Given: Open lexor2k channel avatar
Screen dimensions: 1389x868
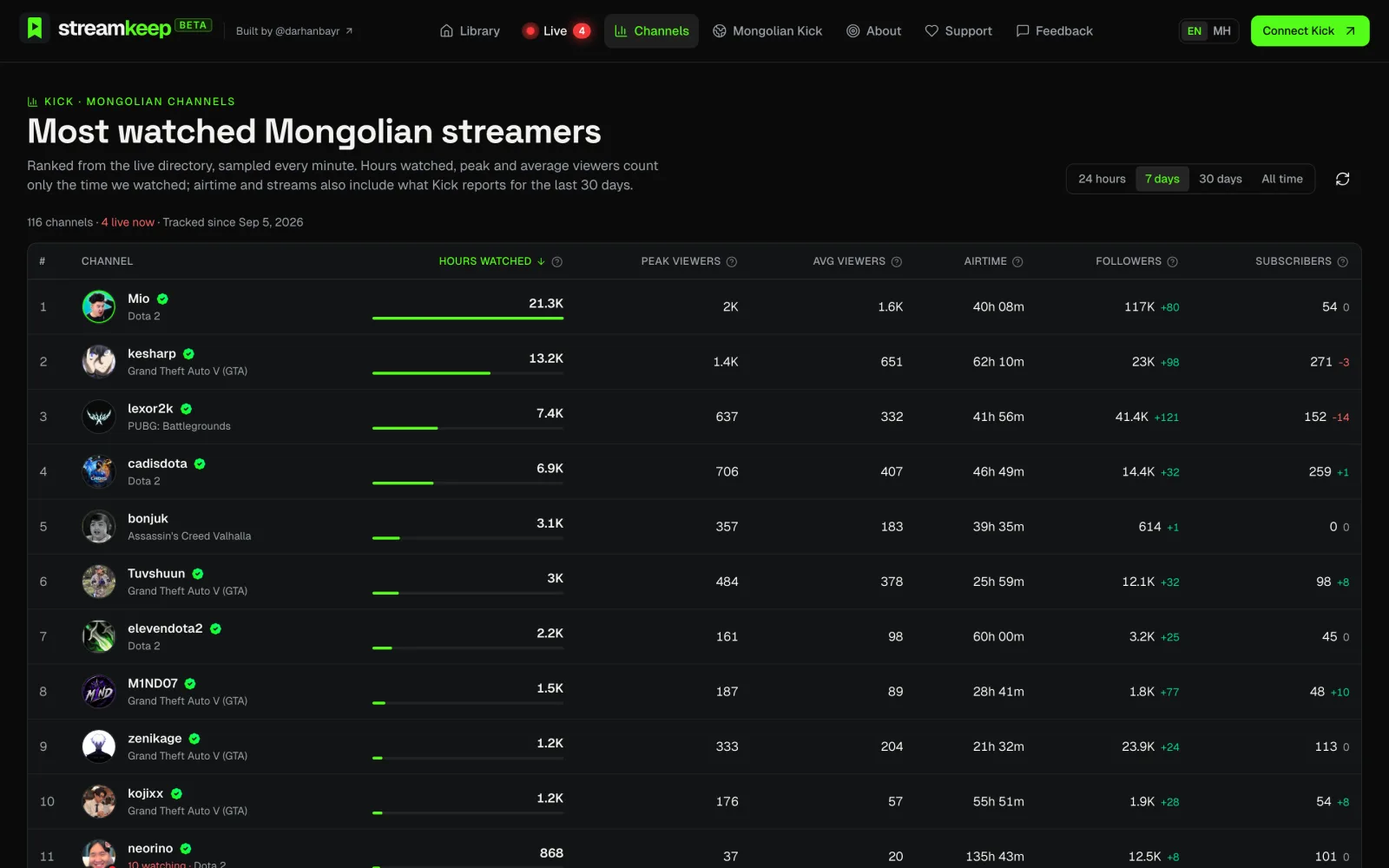Looking at the screenshot, I should tap(99, 417).
